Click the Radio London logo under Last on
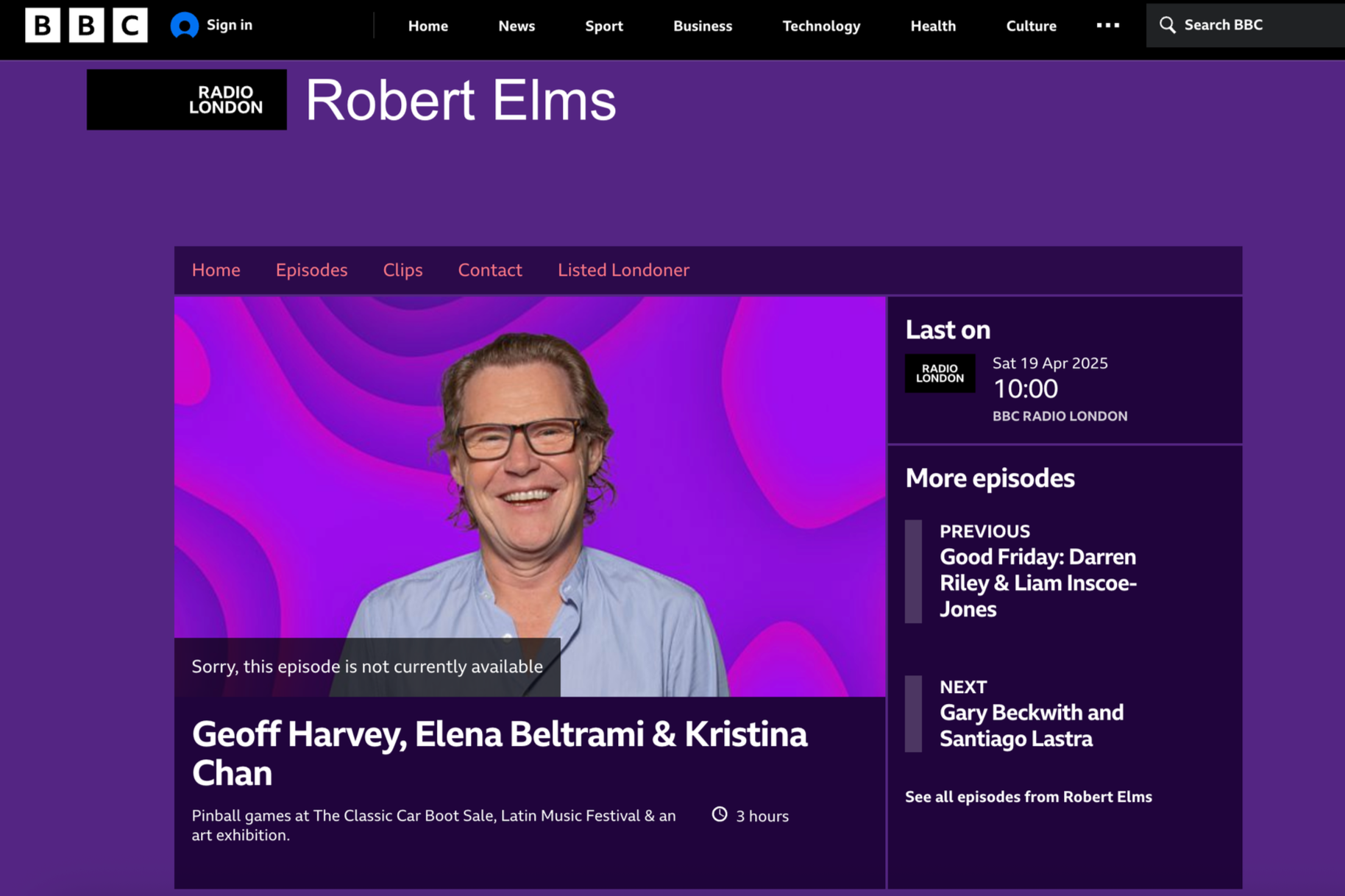This screenshot has width=1345, height=896. click(x=940, y=373)
